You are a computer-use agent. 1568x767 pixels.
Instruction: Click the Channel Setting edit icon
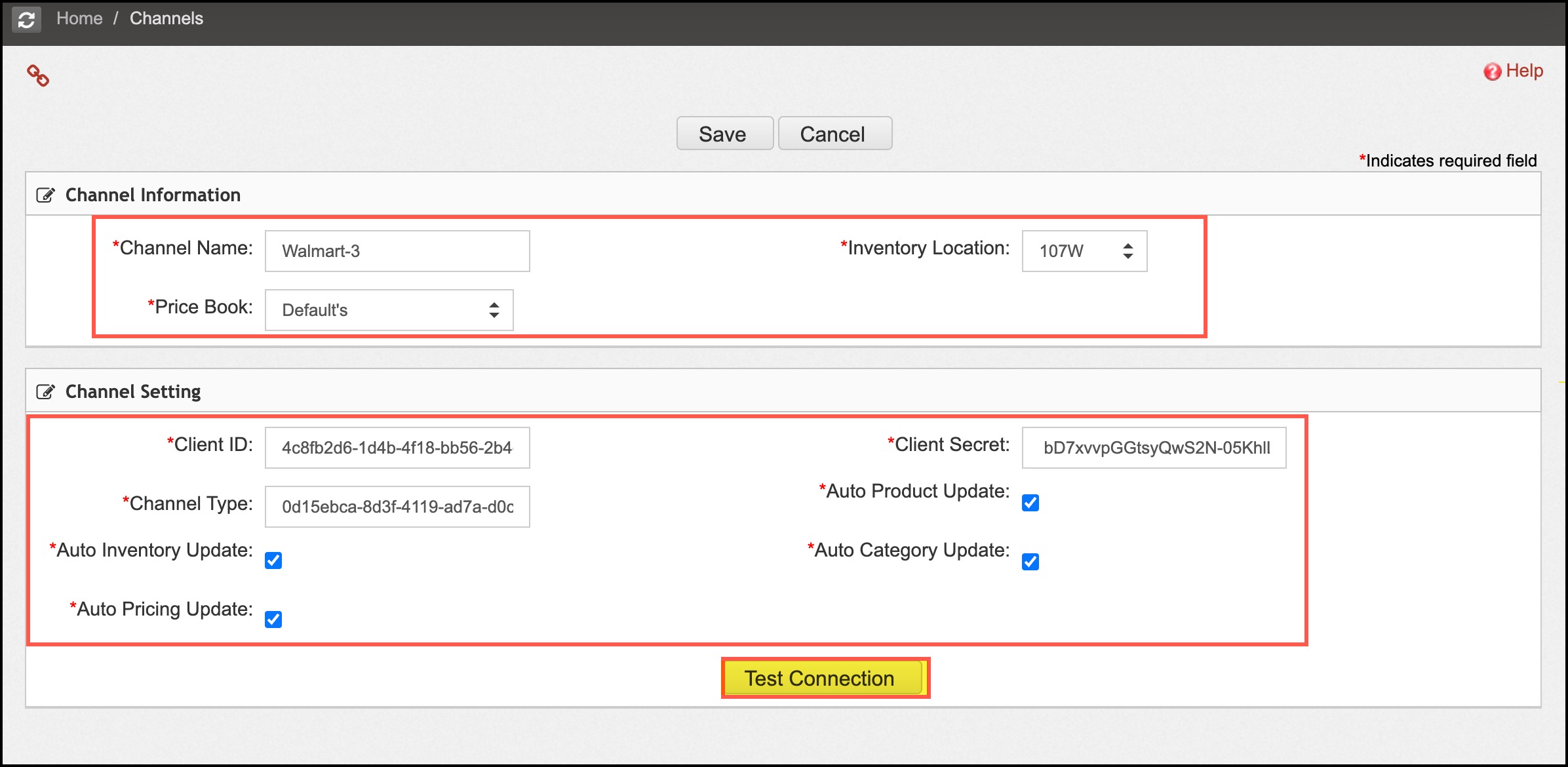pos(45,392)
